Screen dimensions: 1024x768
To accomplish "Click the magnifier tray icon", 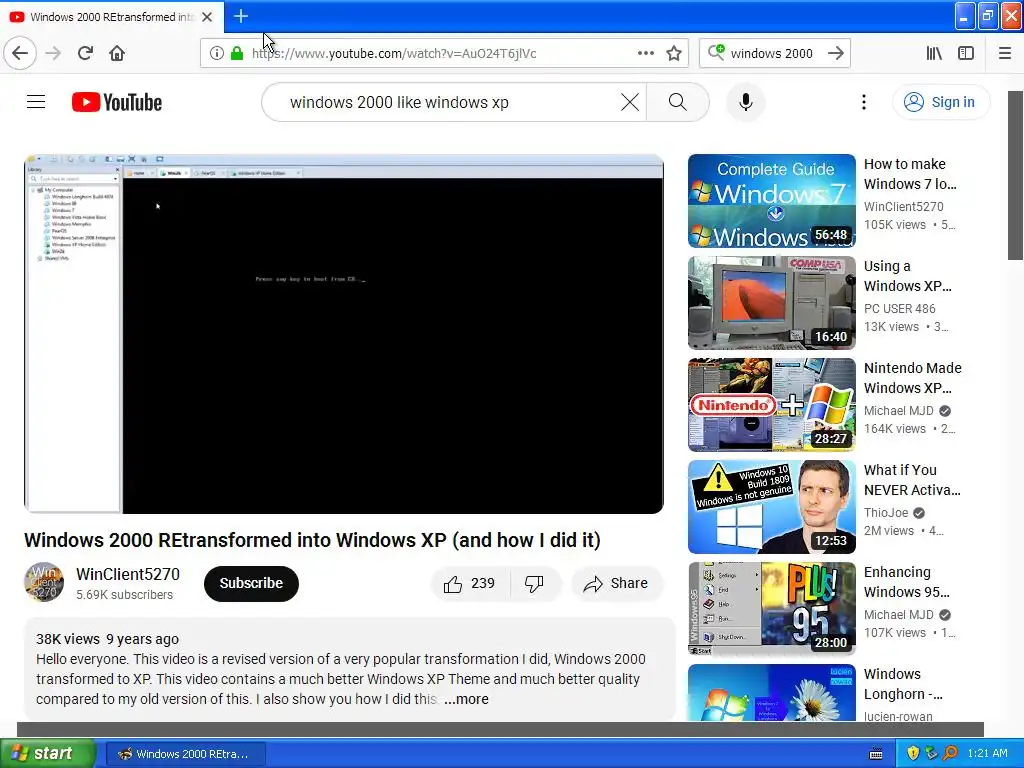I will click(950, 753).
